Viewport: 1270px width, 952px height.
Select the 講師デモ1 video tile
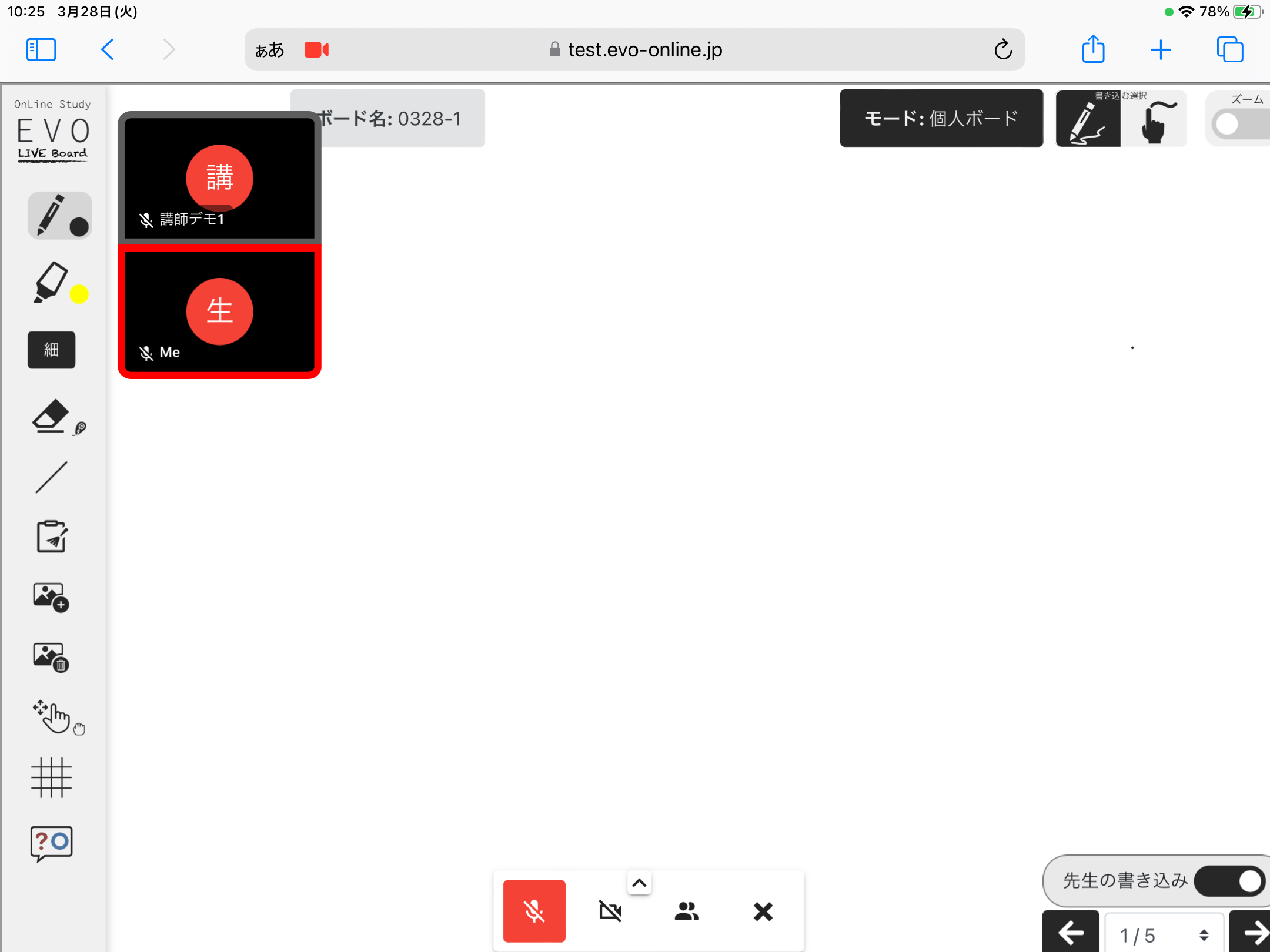[x=219, y=179]
